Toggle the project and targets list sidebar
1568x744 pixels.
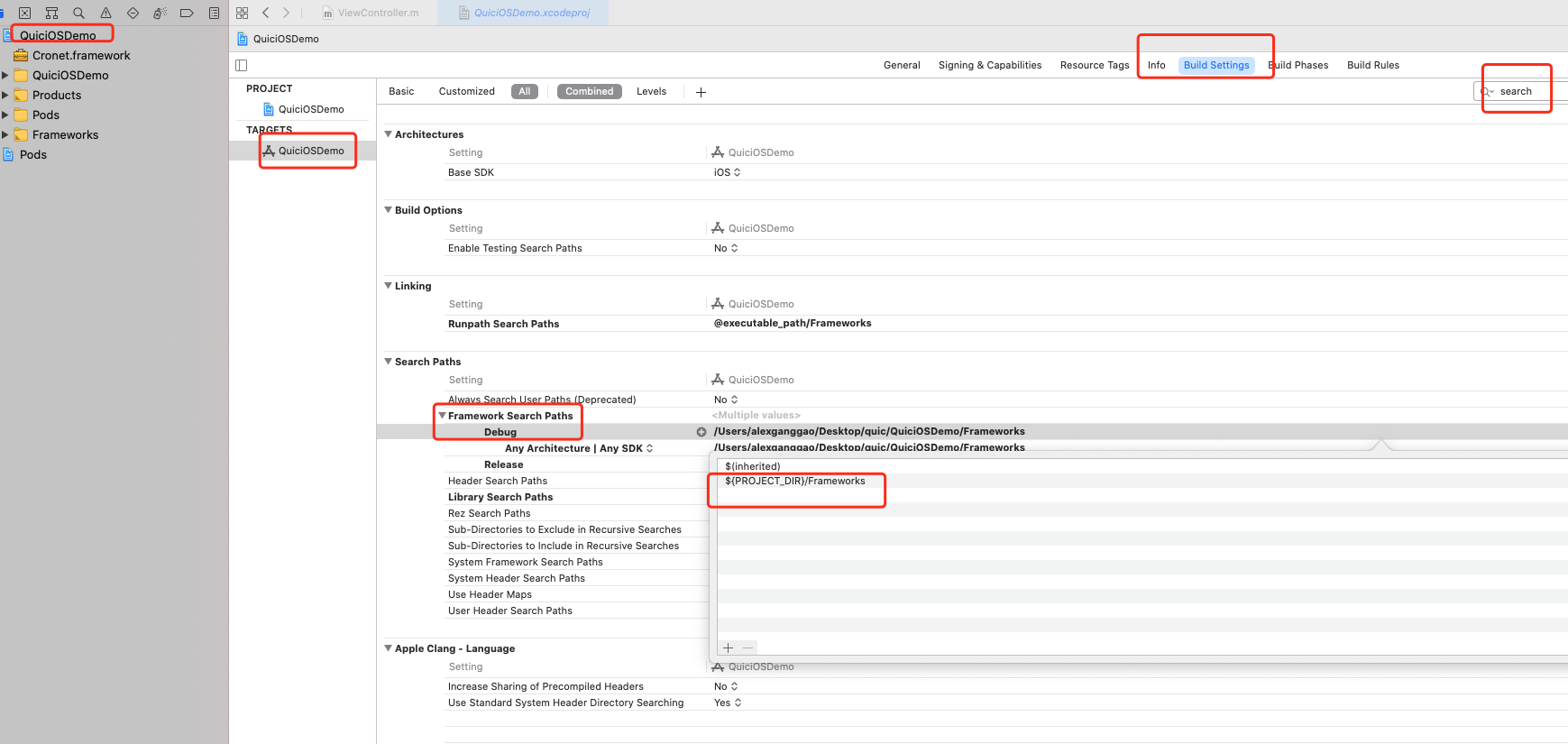[x=241, y=65]
